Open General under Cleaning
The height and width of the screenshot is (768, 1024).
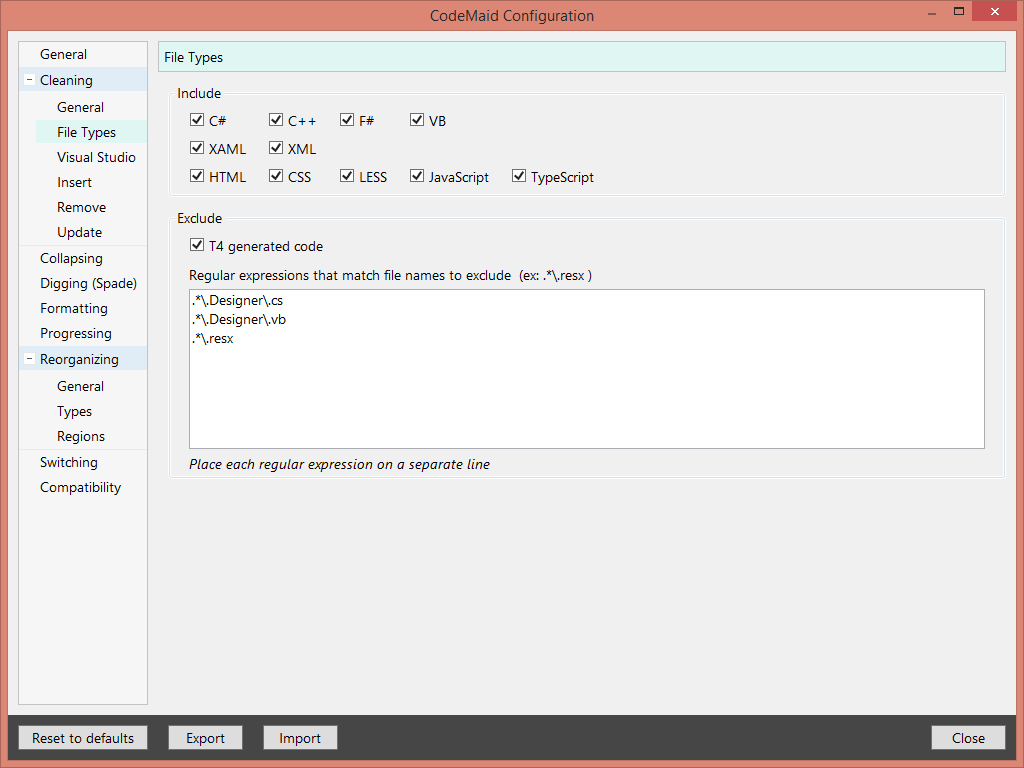(x=80, y=107)
